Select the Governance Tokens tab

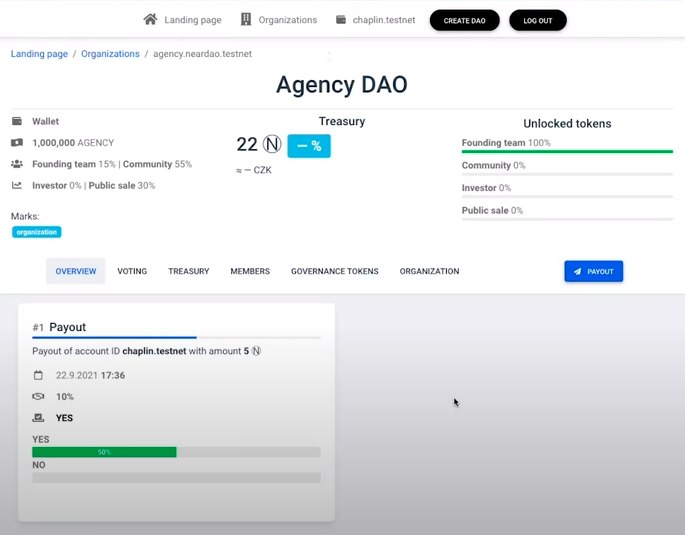click(334, 271)
